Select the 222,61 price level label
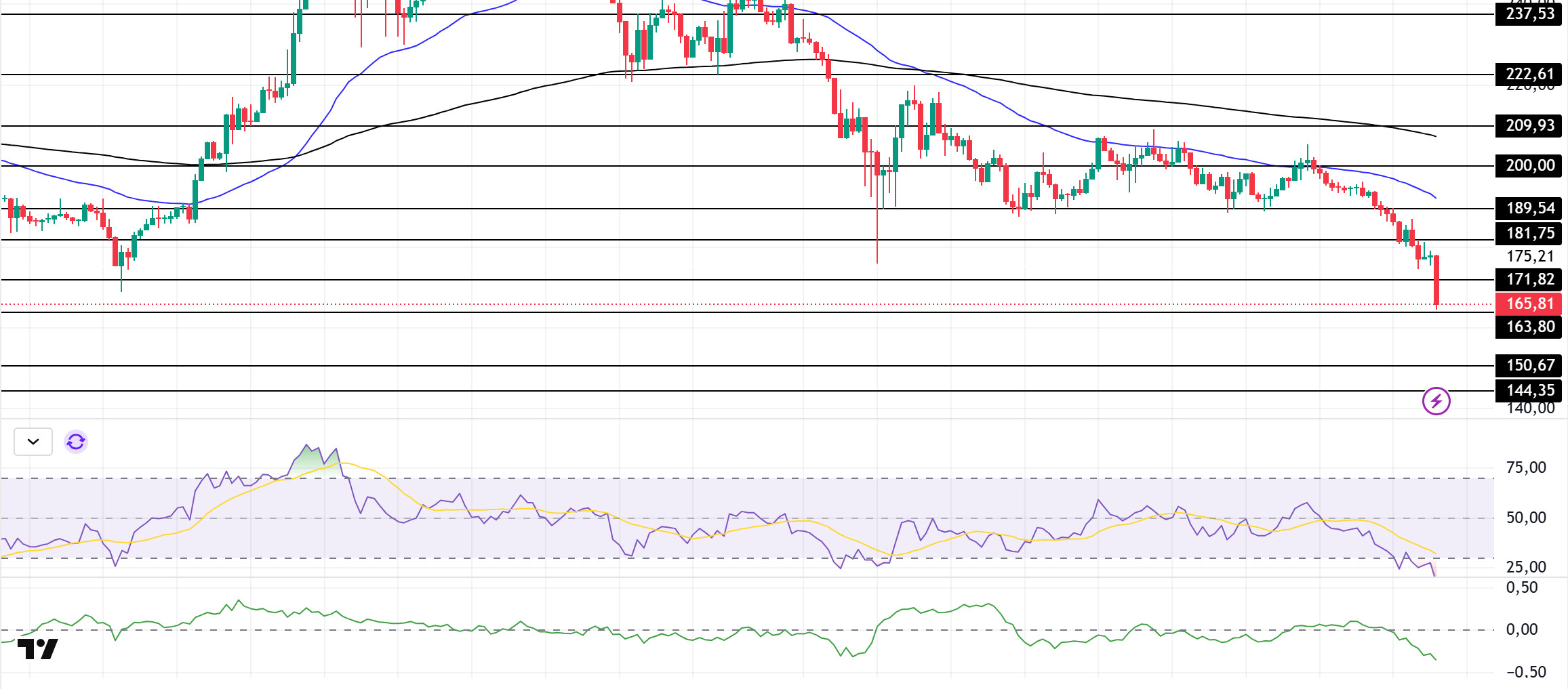1568x689 pixels. click(1530, 75)
